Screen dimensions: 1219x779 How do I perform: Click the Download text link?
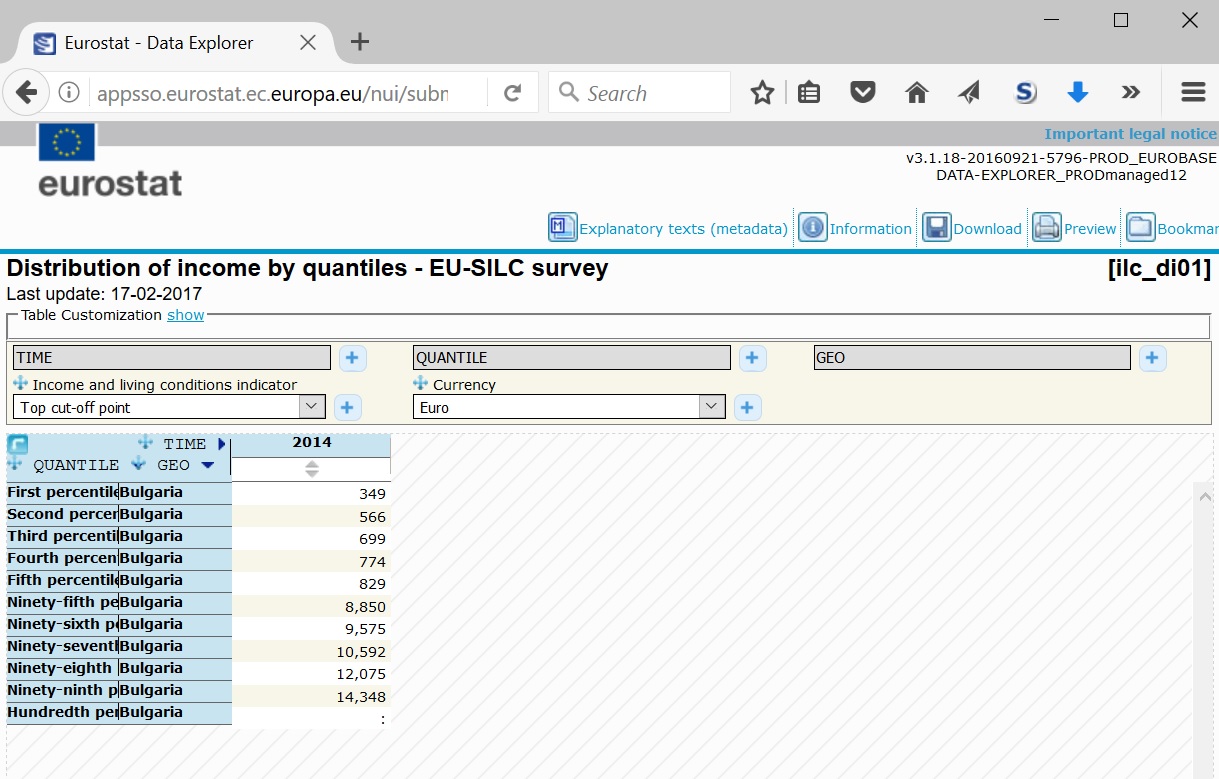coord(988,229)
